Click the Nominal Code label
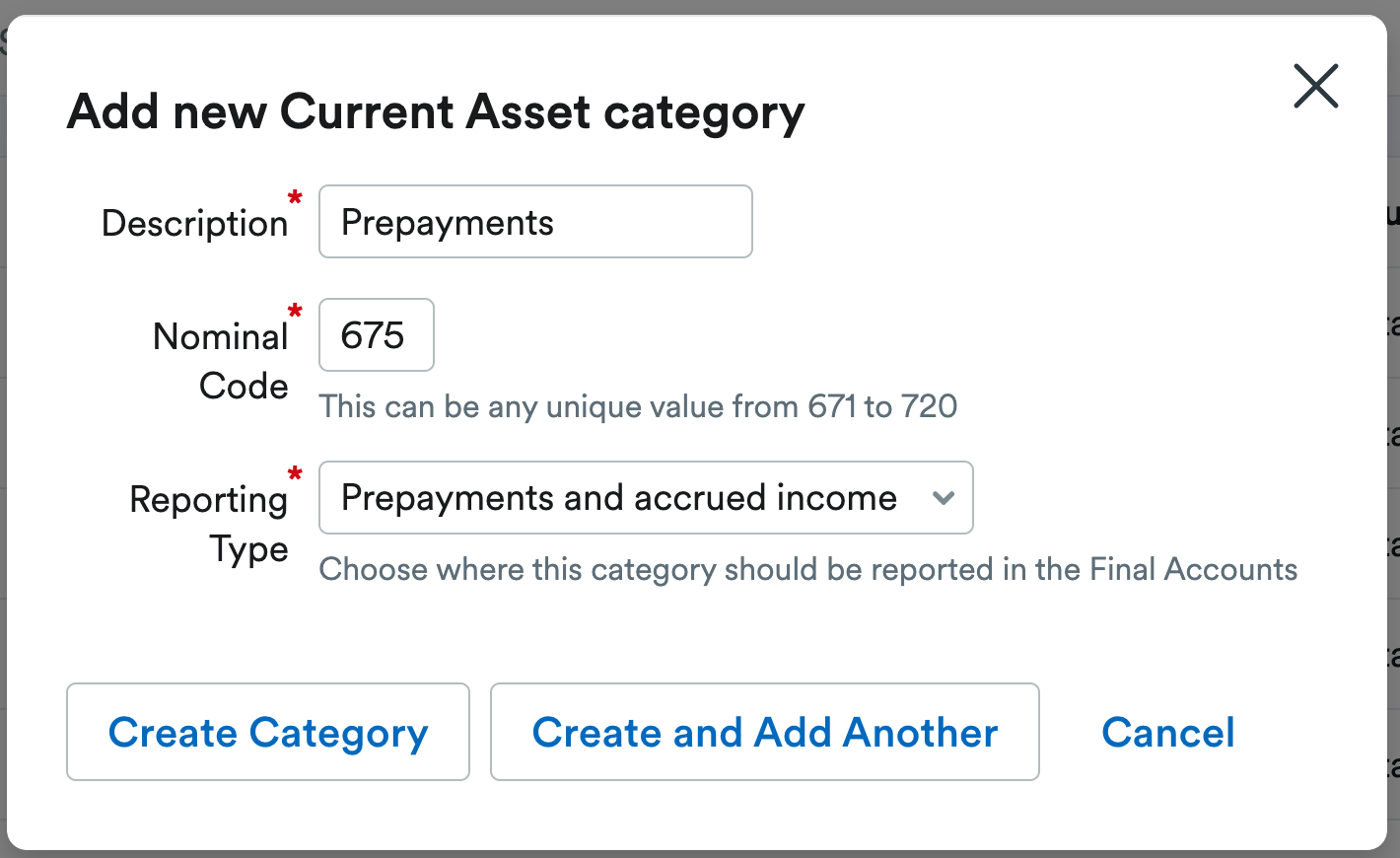 click(x=221, y=361)
